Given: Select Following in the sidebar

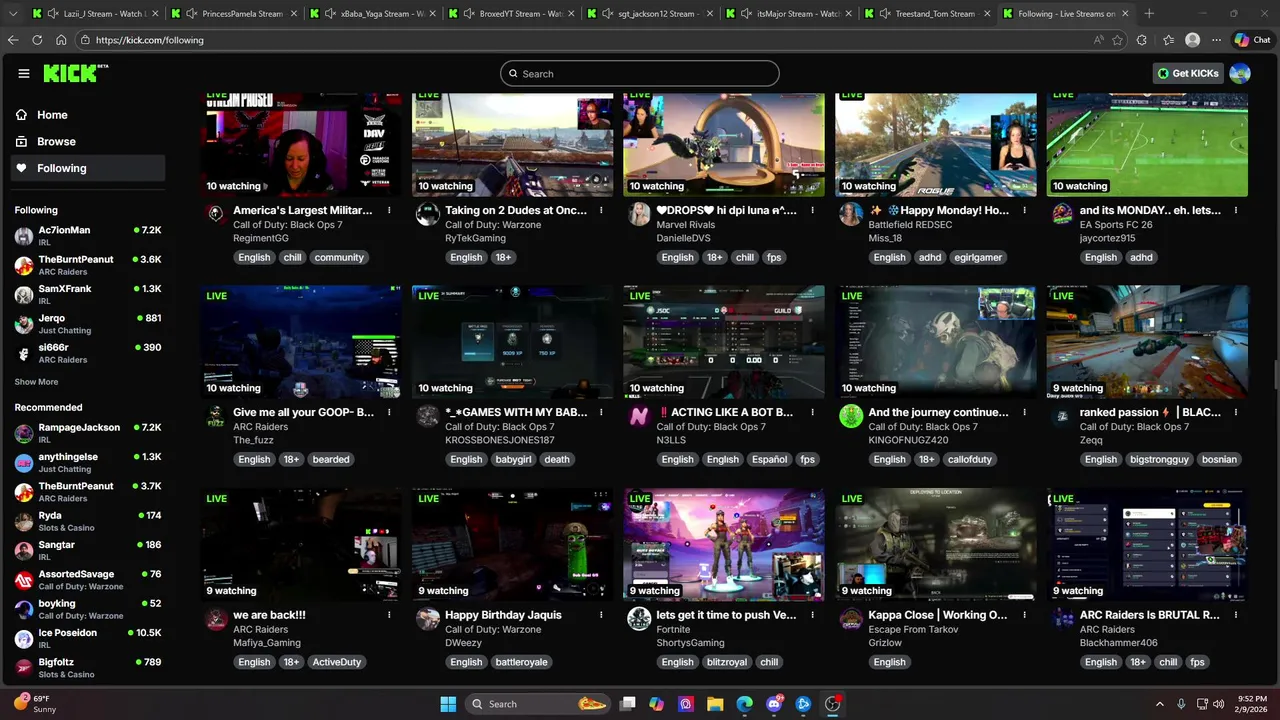Looking at the screenshot, I should pos(87,168).
